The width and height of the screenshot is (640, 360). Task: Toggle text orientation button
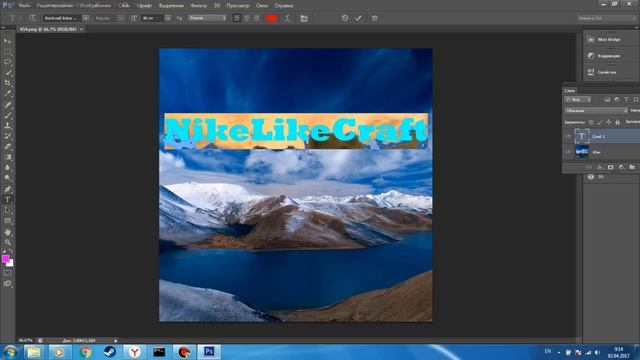click(x=32, y=18)
